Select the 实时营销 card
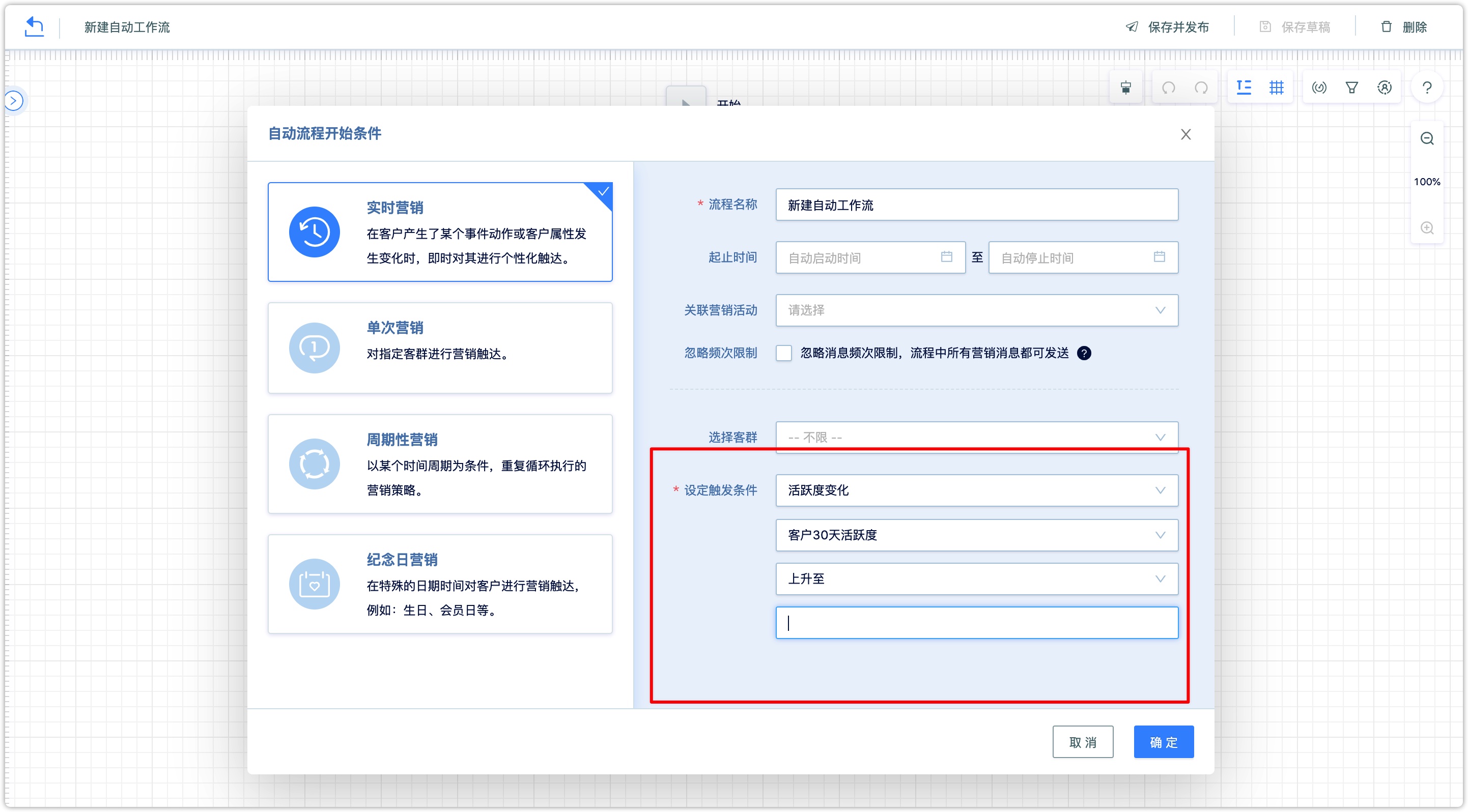Viewport: 1468px width, 812px height. click(440, 232)
